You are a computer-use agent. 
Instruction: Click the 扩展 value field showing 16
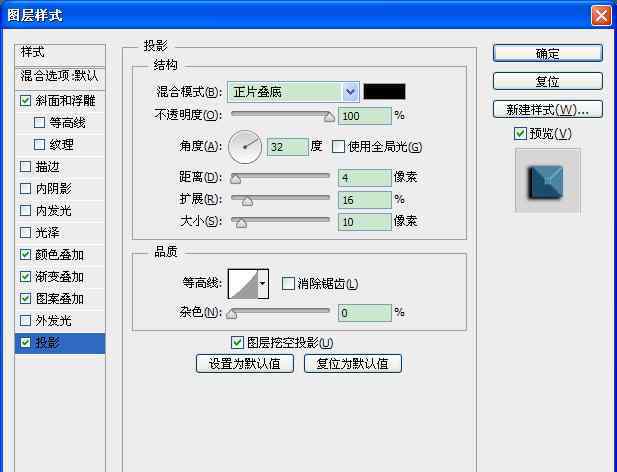[x=365, y=200]
